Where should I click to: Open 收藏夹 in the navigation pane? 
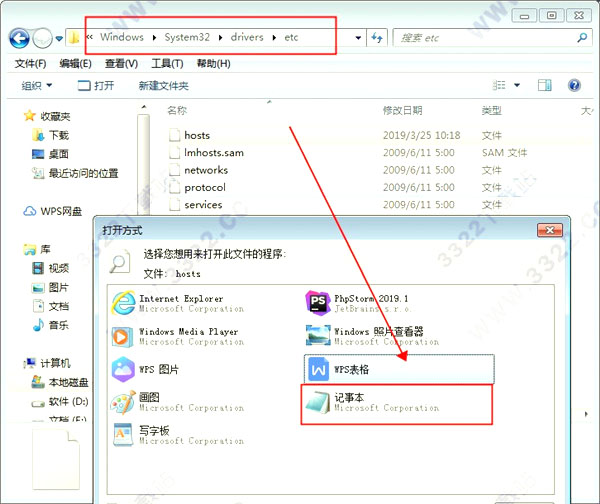point(47,116)
